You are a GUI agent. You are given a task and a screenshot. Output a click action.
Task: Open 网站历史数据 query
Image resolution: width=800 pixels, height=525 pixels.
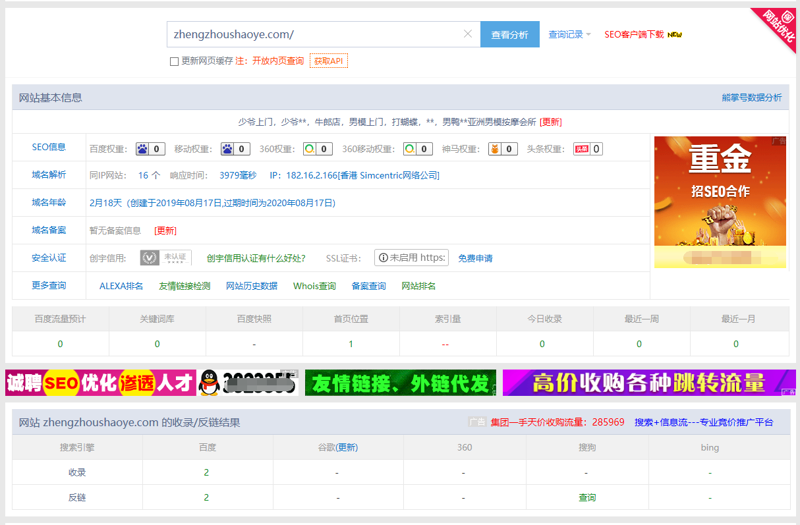pos(252,286)
